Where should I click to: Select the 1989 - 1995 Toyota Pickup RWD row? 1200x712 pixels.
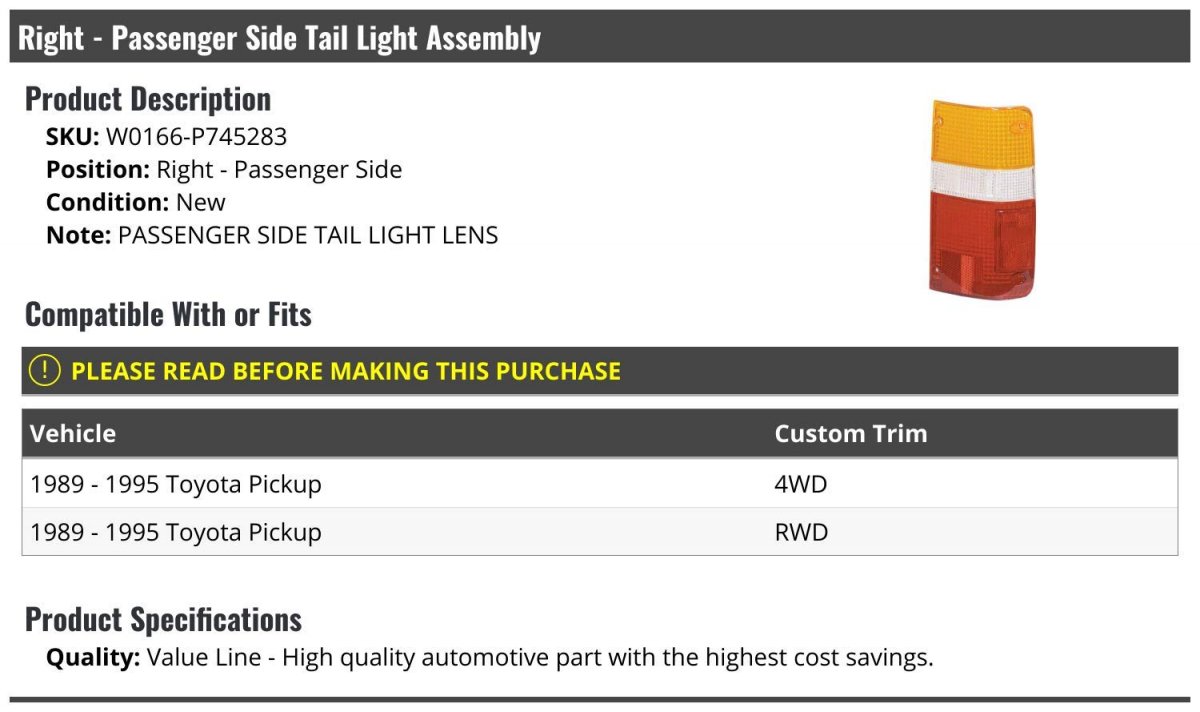(x=599, y=532)
